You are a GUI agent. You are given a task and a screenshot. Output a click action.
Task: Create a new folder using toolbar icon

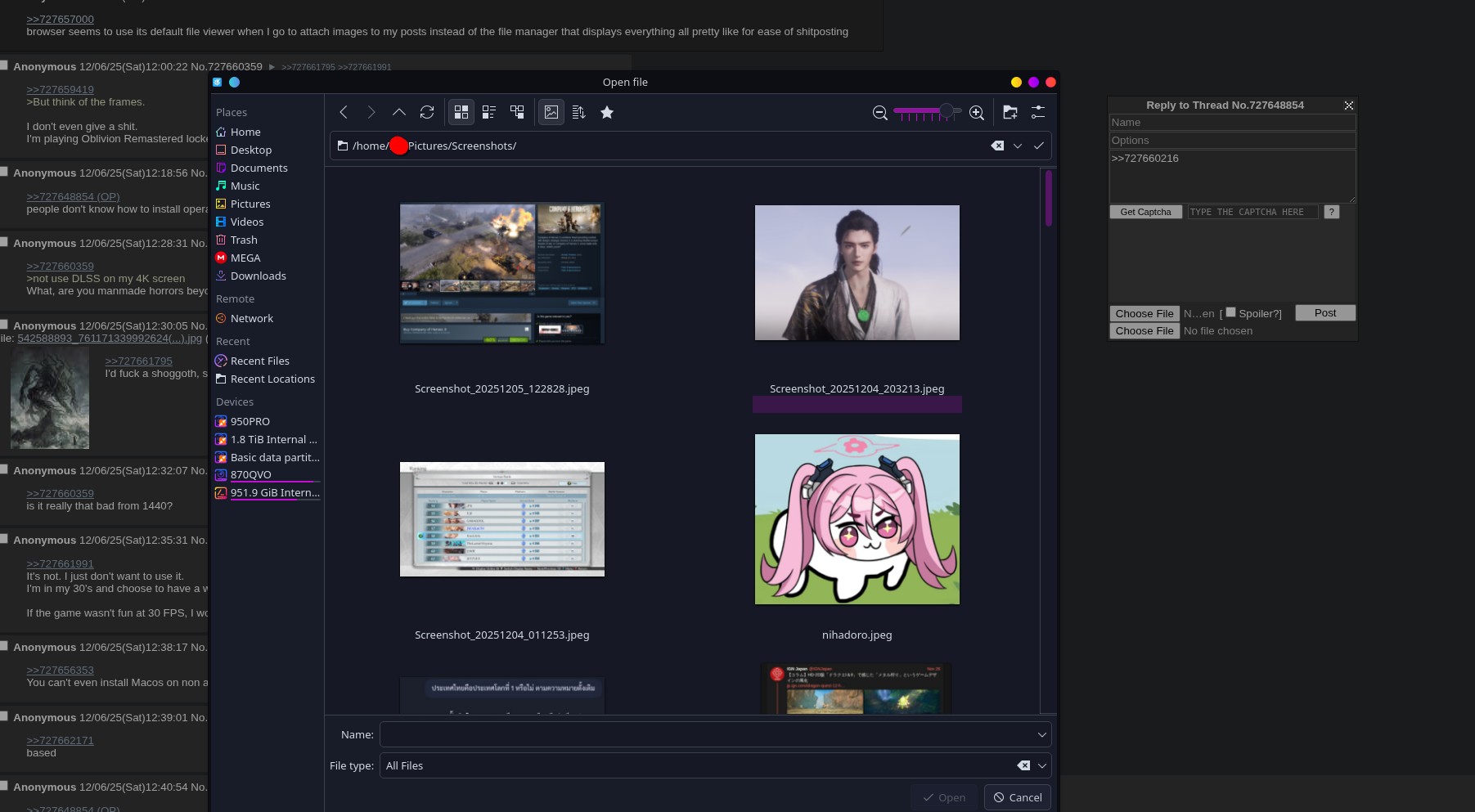click(1010, 113)
